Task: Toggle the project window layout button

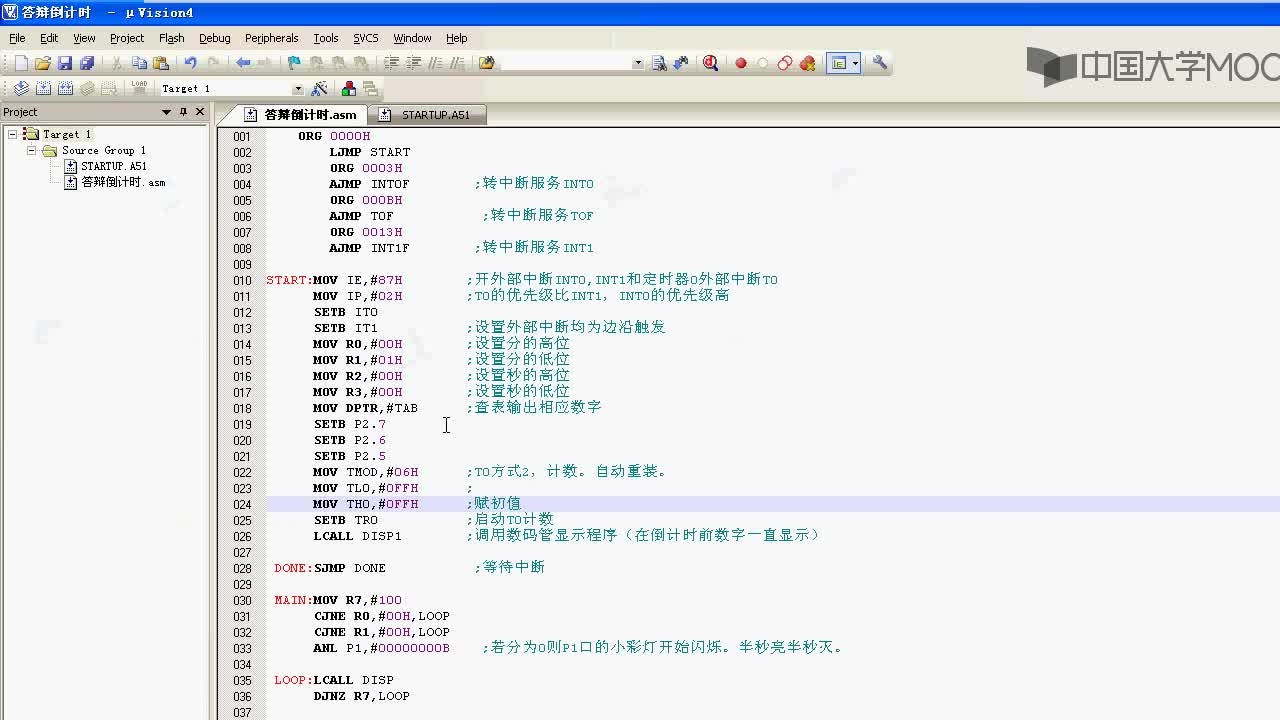Action: tap(839, 63)
